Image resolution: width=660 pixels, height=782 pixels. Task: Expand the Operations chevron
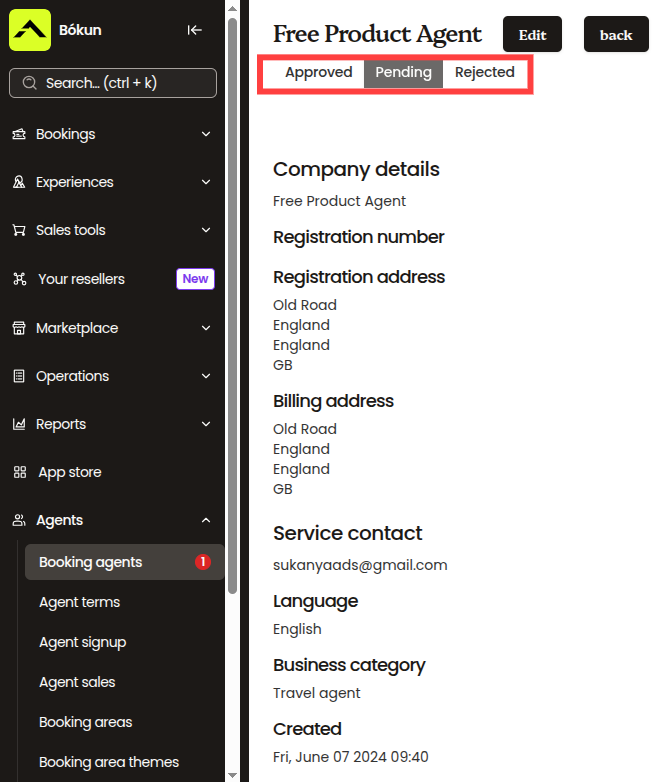206,376
